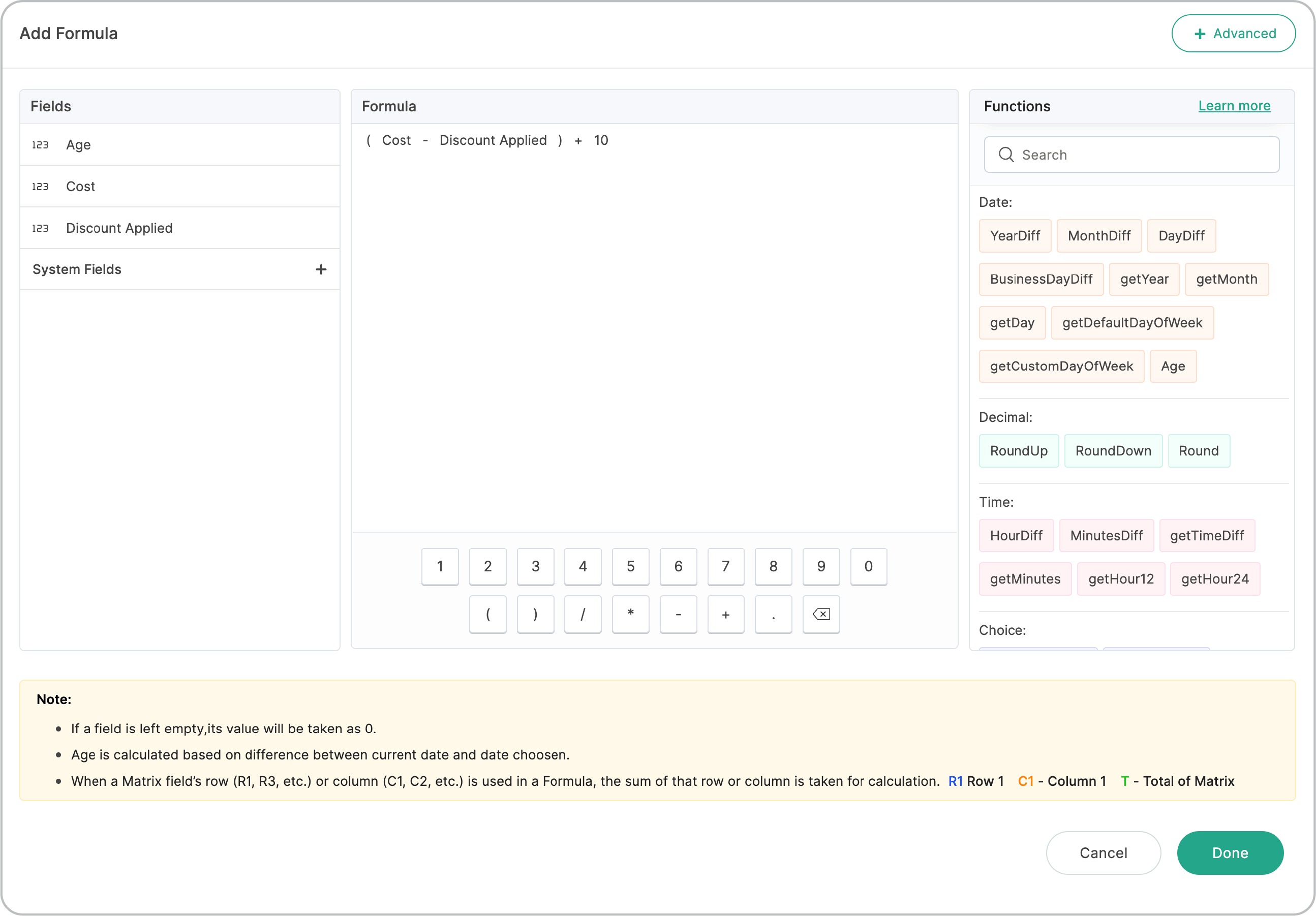Insert the Discount Applied field
Screen dimensions: 1316x916
click(x=119, y=228)
